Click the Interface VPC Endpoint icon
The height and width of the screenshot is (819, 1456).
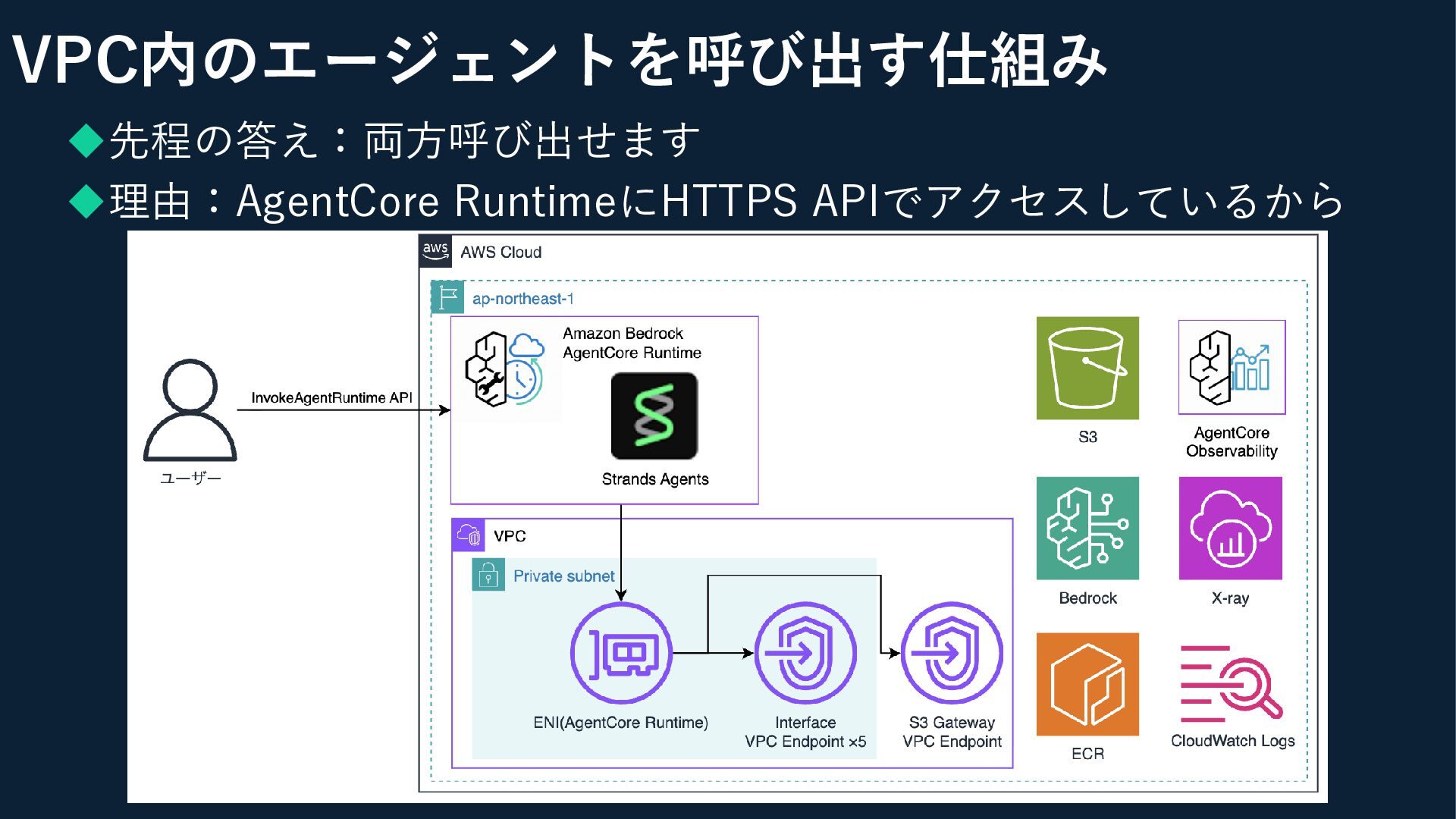click(x=805, y=653)
